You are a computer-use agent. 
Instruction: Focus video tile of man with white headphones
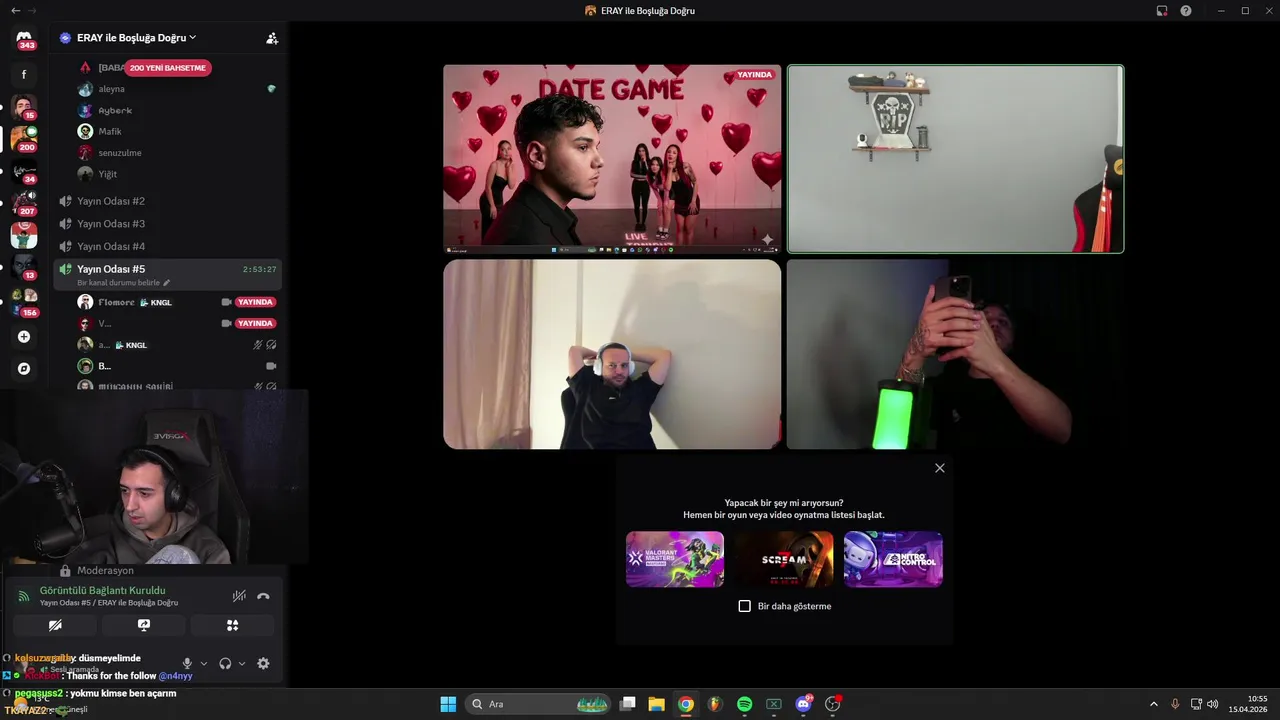612,355
